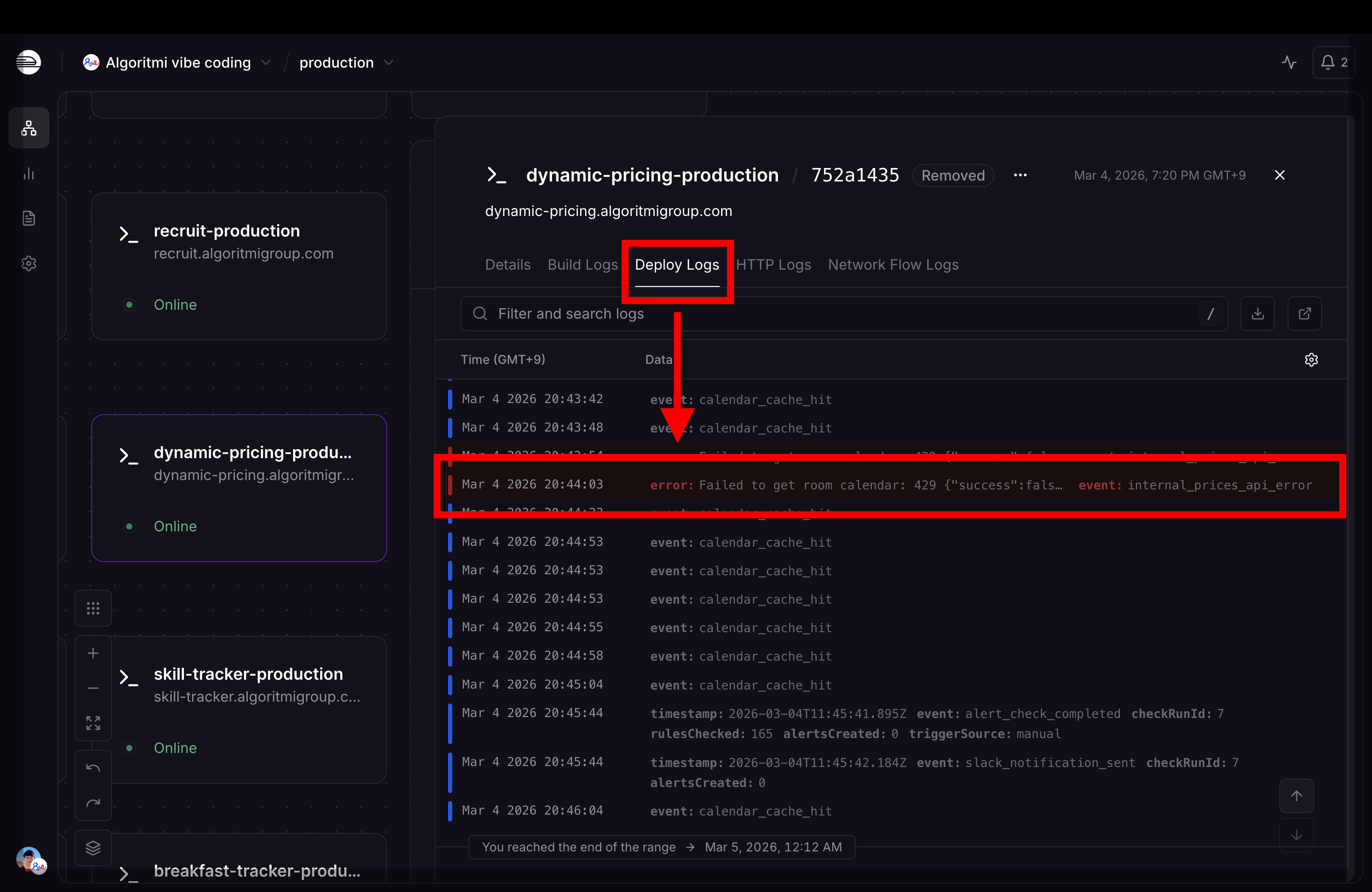Viewport: 1372px width, 892px height.
Task: Toggle fullscreen expand on canvas controls
Action: tap(93, 723)
